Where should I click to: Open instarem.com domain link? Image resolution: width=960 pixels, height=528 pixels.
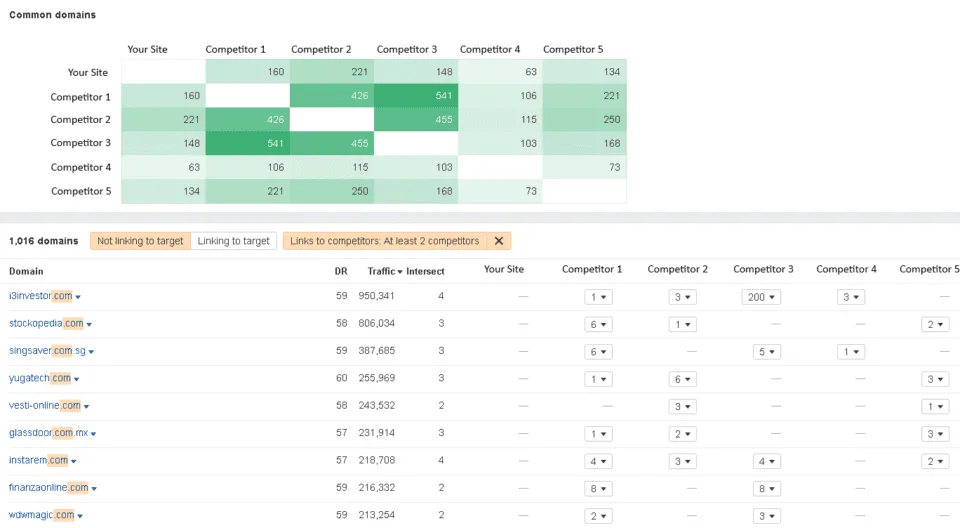tap(39, 460)
